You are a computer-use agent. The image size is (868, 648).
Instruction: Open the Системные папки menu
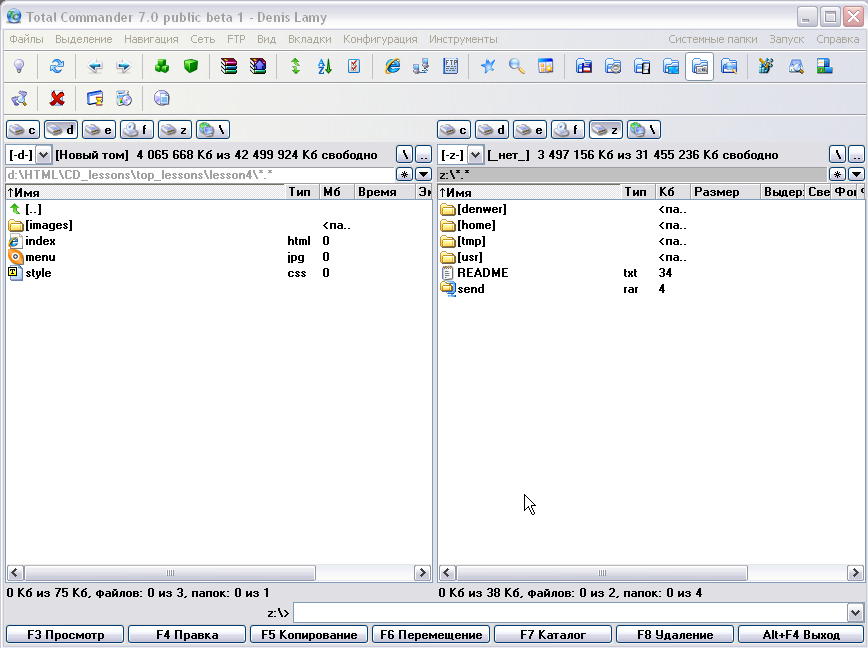click(x=713, y=39)
